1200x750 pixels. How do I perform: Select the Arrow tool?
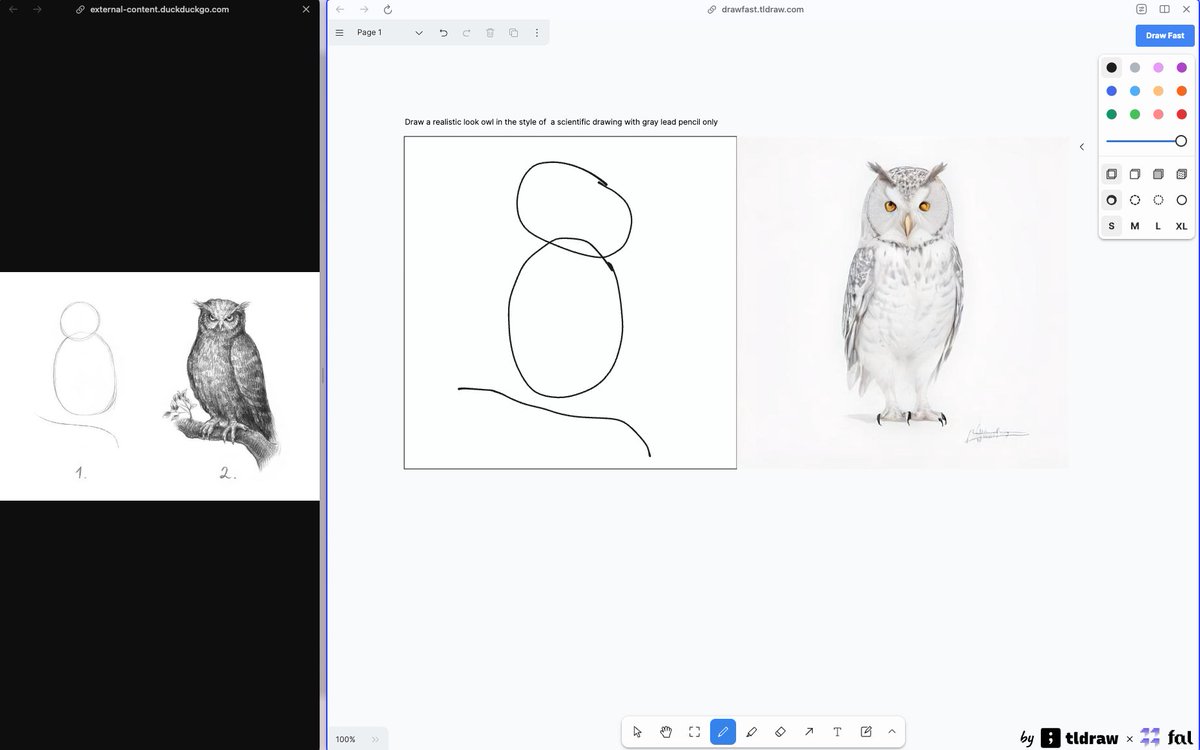[809, 732]
